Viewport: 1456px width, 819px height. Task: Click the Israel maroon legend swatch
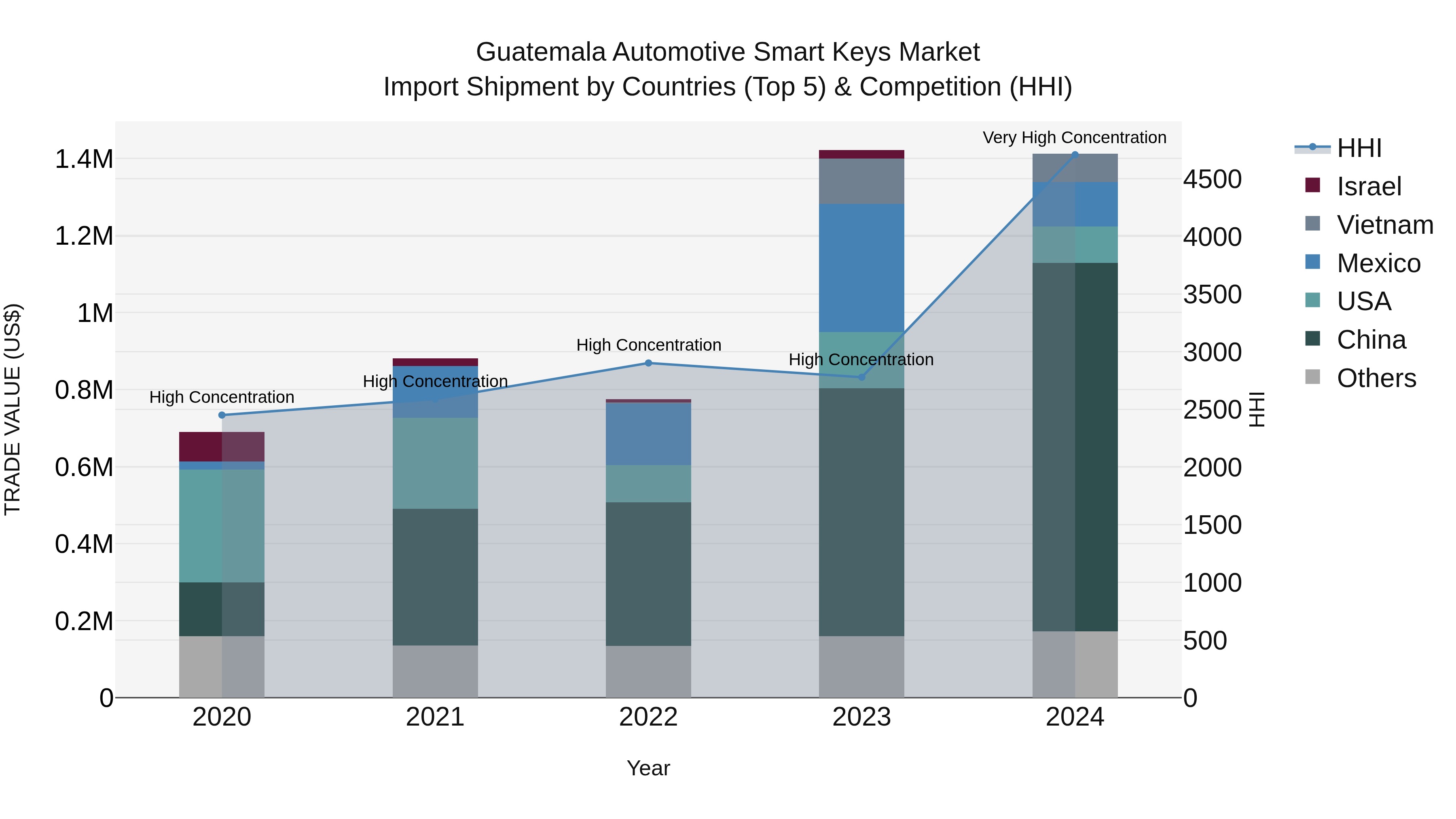[x=1312, y=185]
